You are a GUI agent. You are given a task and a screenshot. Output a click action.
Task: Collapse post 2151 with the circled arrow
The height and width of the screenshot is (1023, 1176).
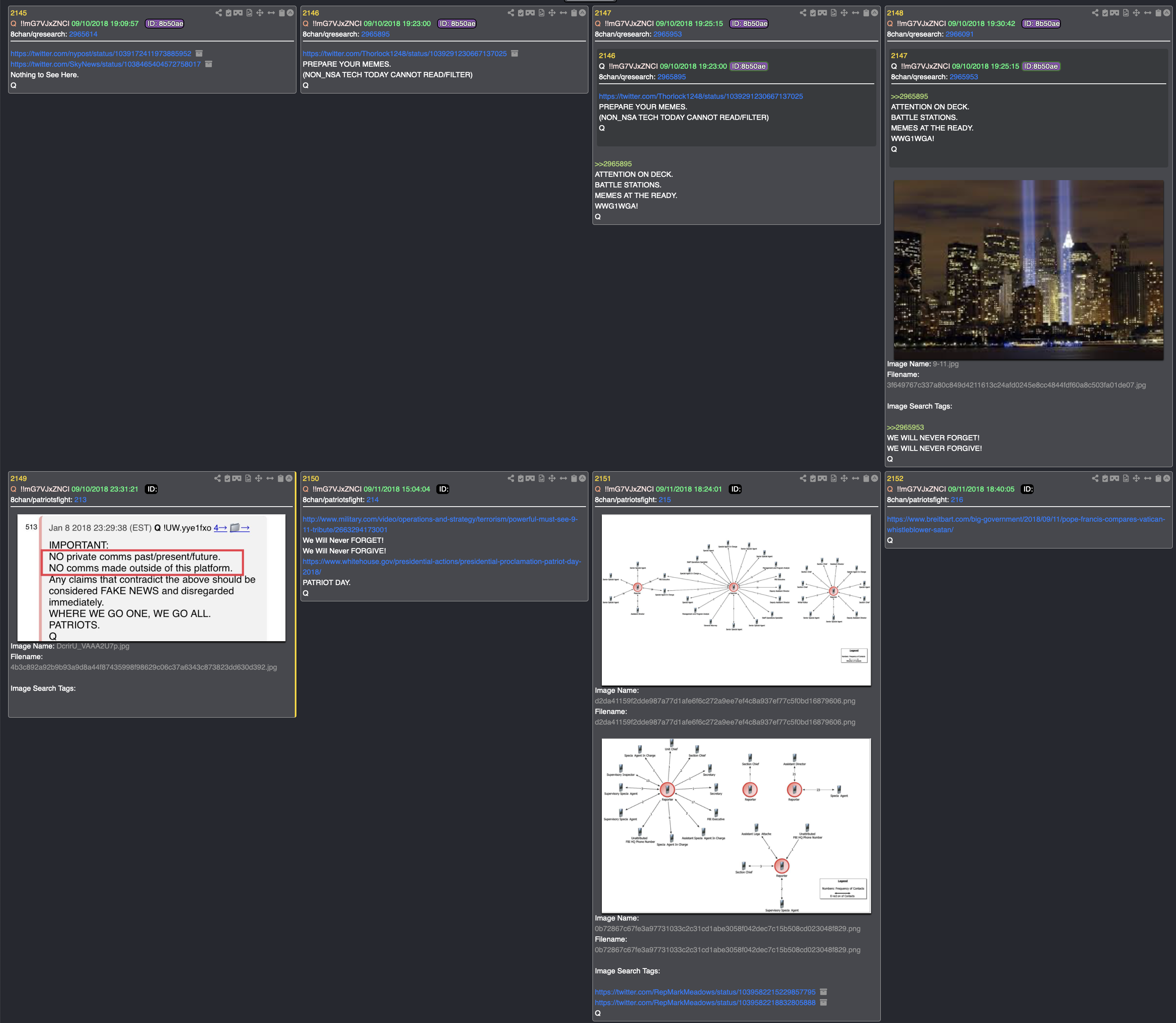[x=875, y=479]
